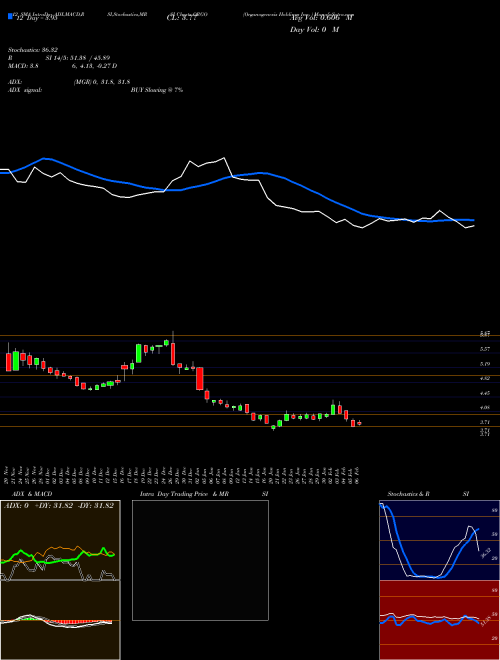Open the blue Stochastics chart panel
Image resolution: width=500 pixels, height=660 pixels.
[439, 540]
